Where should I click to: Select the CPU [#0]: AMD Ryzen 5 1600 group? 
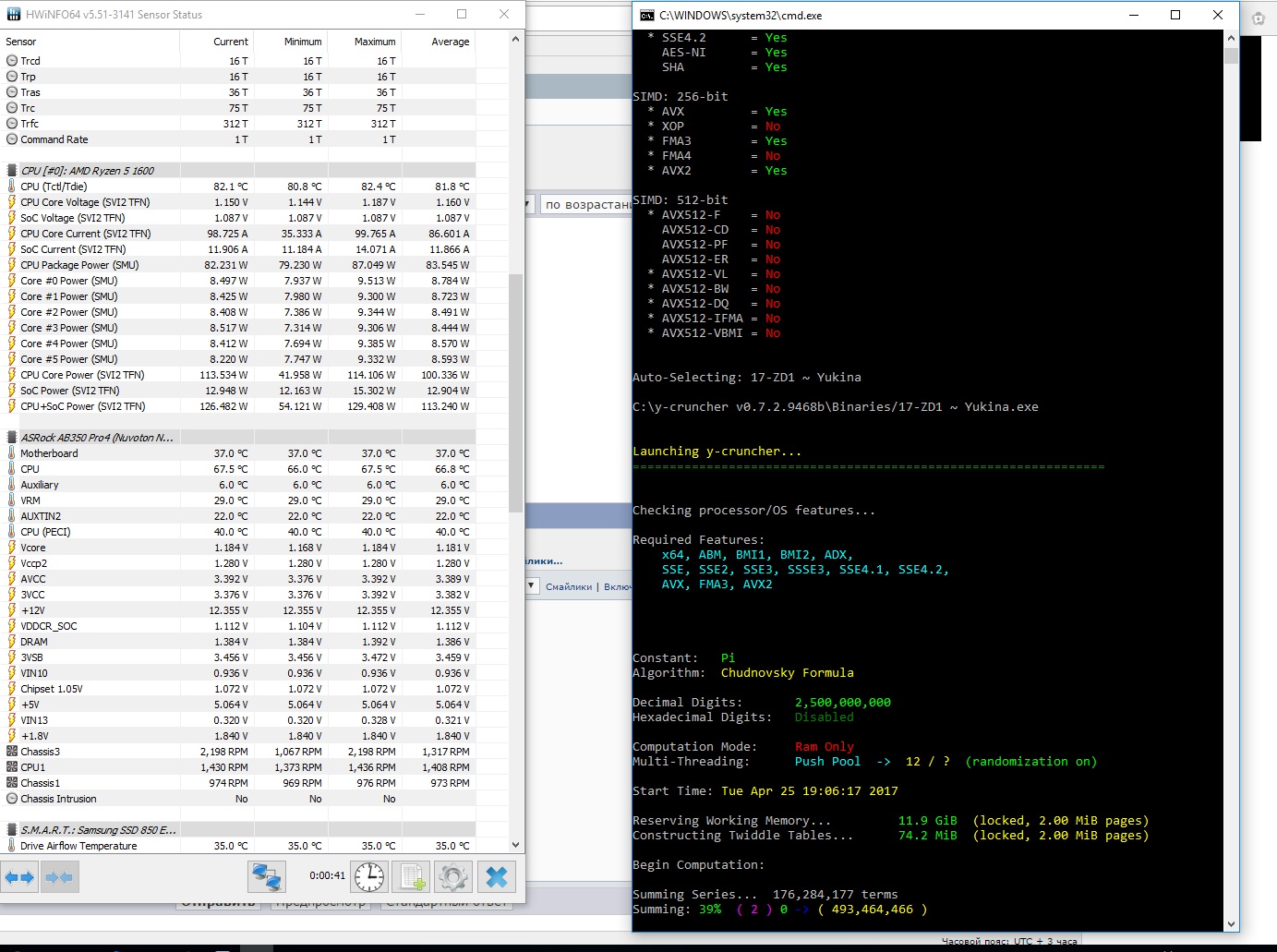click(x=87, y=171)
